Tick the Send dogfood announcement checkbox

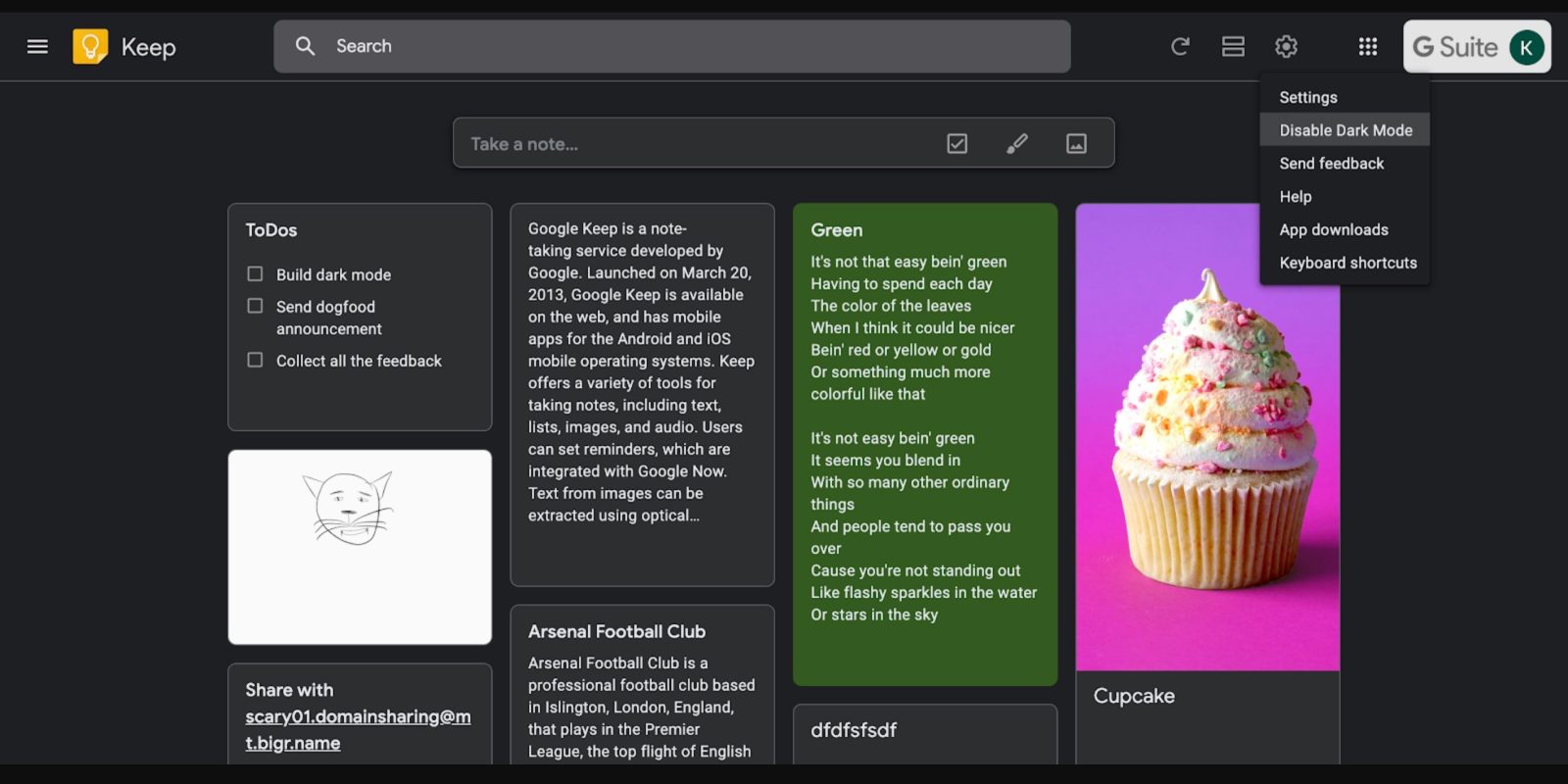pyautogui.click(x=255, y=306)
